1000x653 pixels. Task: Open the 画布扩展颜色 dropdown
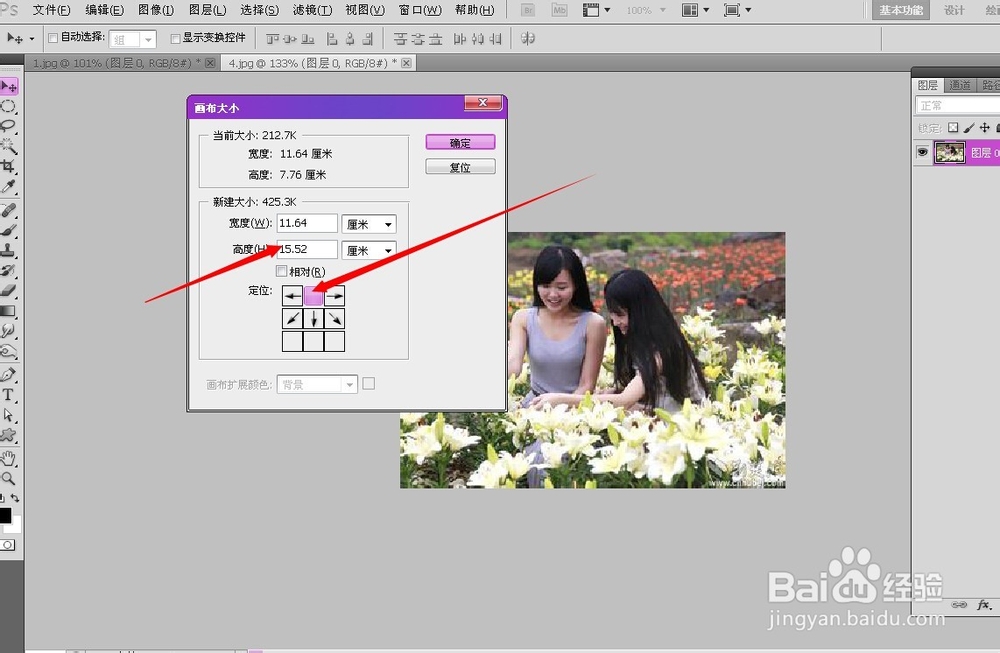click(x=317, y=385)
